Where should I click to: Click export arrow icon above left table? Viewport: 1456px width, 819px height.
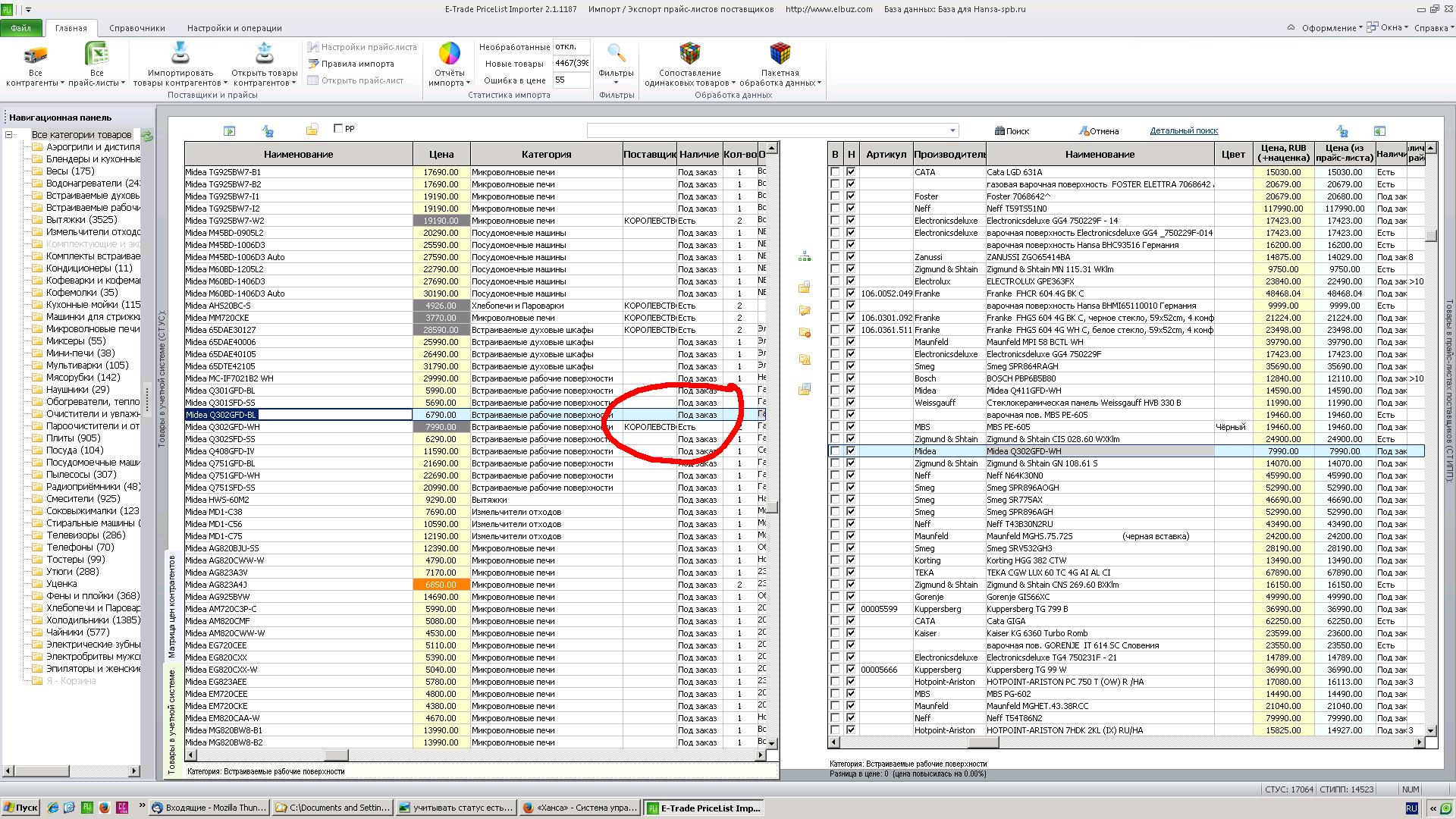229,131
